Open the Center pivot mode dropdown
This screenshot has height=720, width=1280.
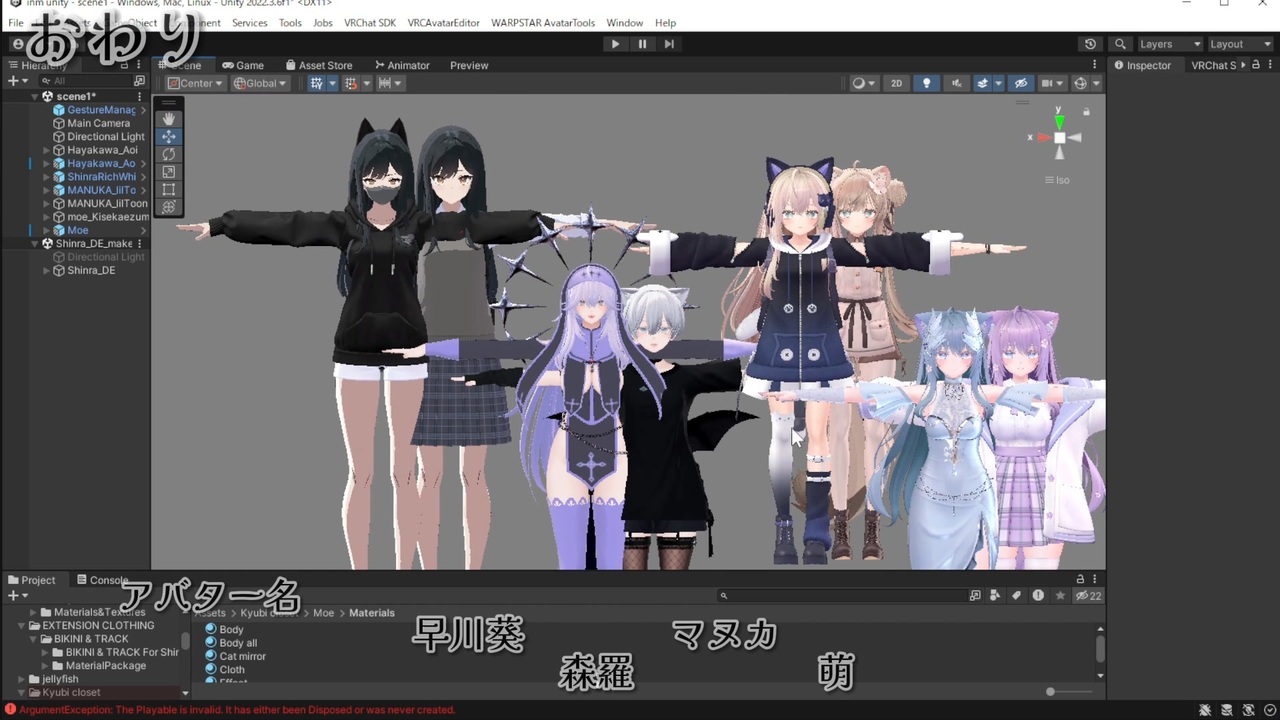[x=196, y=83]
